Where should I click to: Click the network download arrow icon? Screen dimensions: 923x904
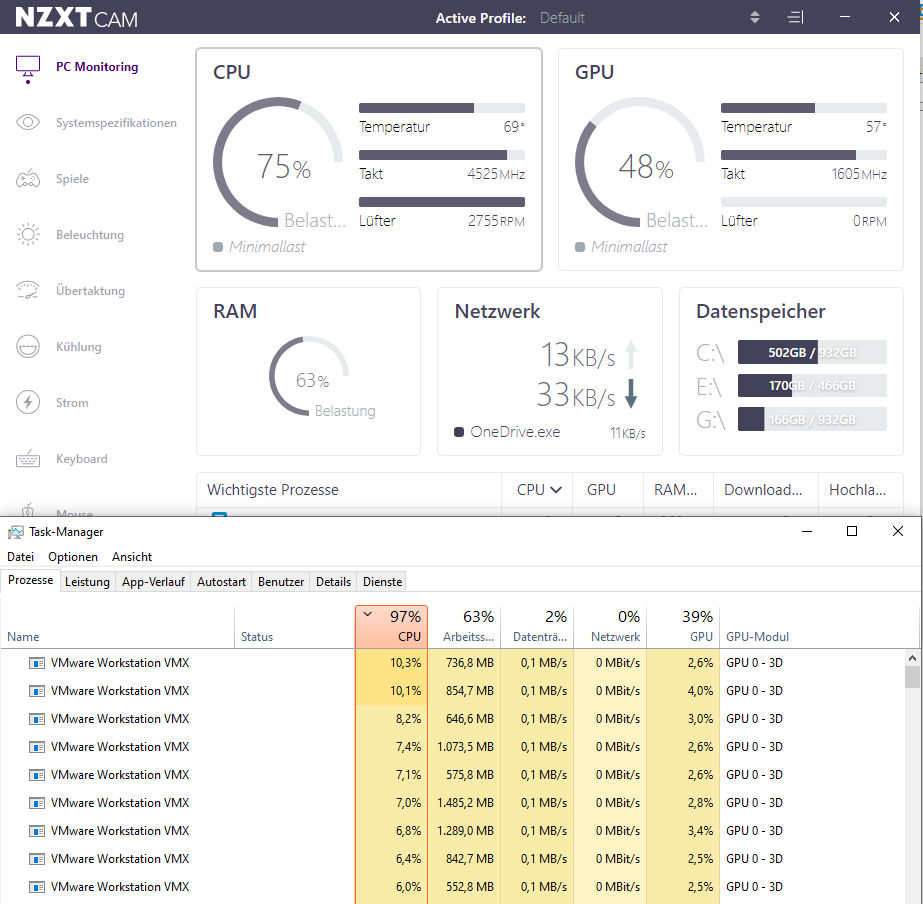[x=631, y=394]
